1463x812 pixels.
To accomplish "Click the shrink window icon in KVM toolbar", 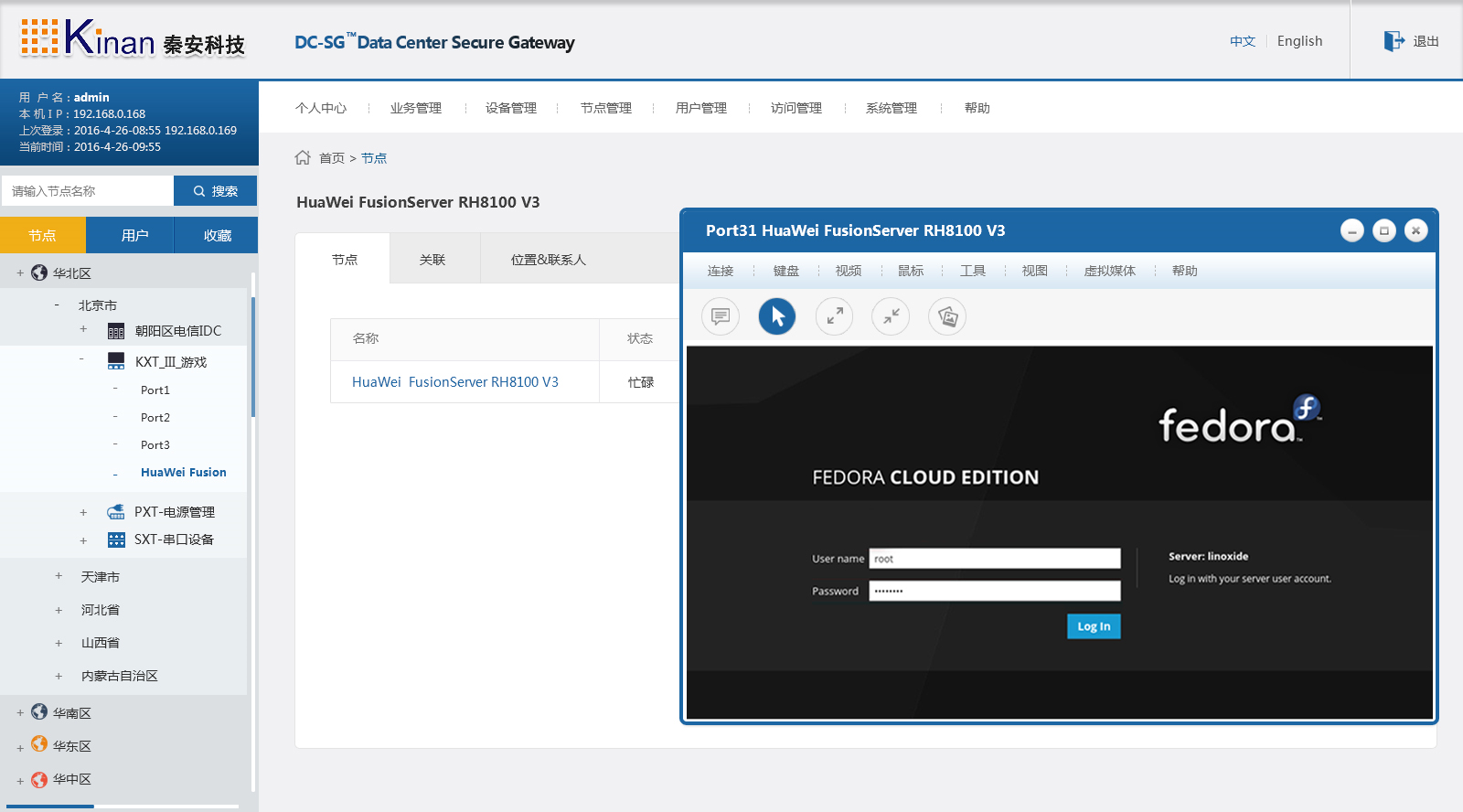I will [891, 316].
